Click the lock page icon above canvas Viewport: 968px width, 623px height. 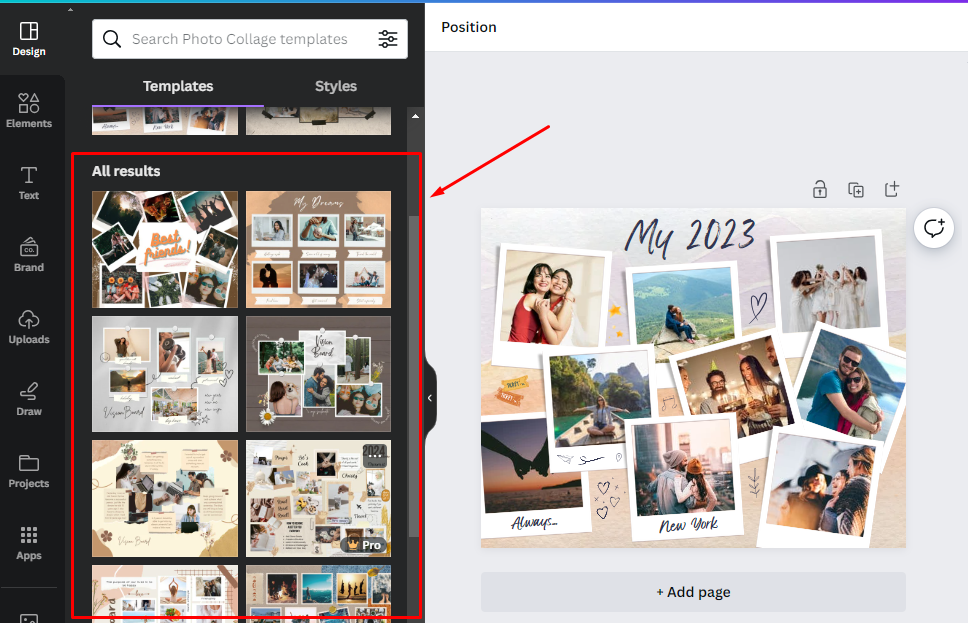pos(820,190)
